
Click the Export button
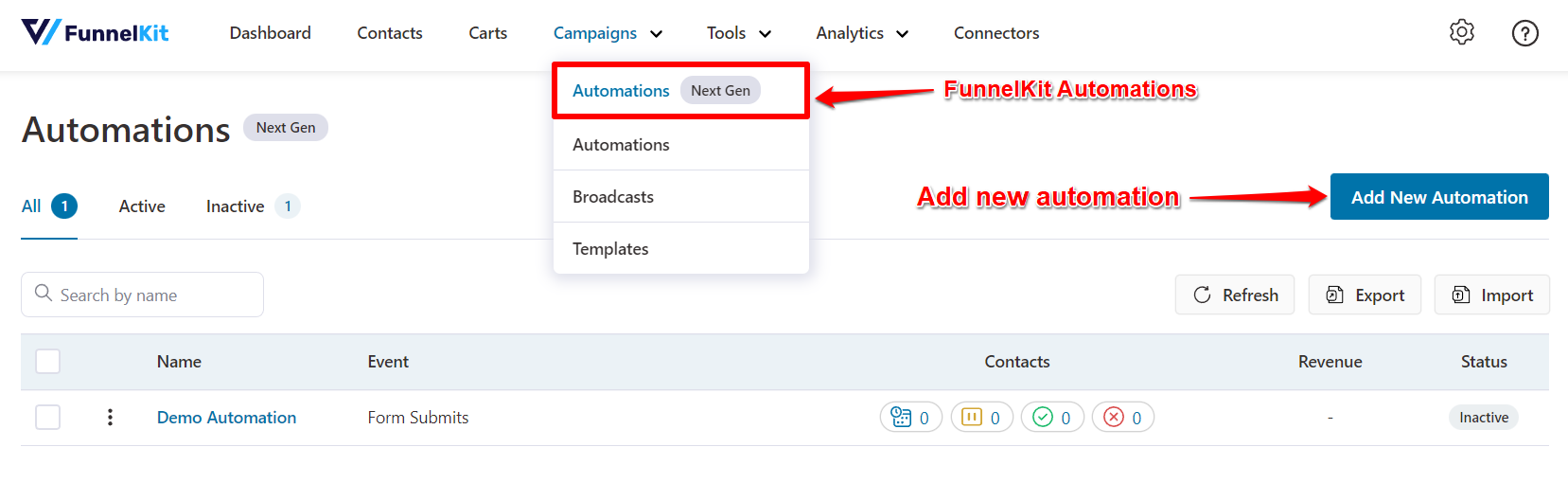click(x=1365, y=295)
